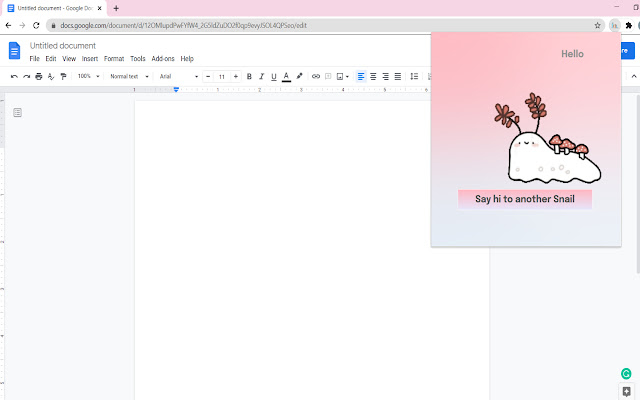Click the Insert link icon

pyautogui.click(x=316, y=76)
